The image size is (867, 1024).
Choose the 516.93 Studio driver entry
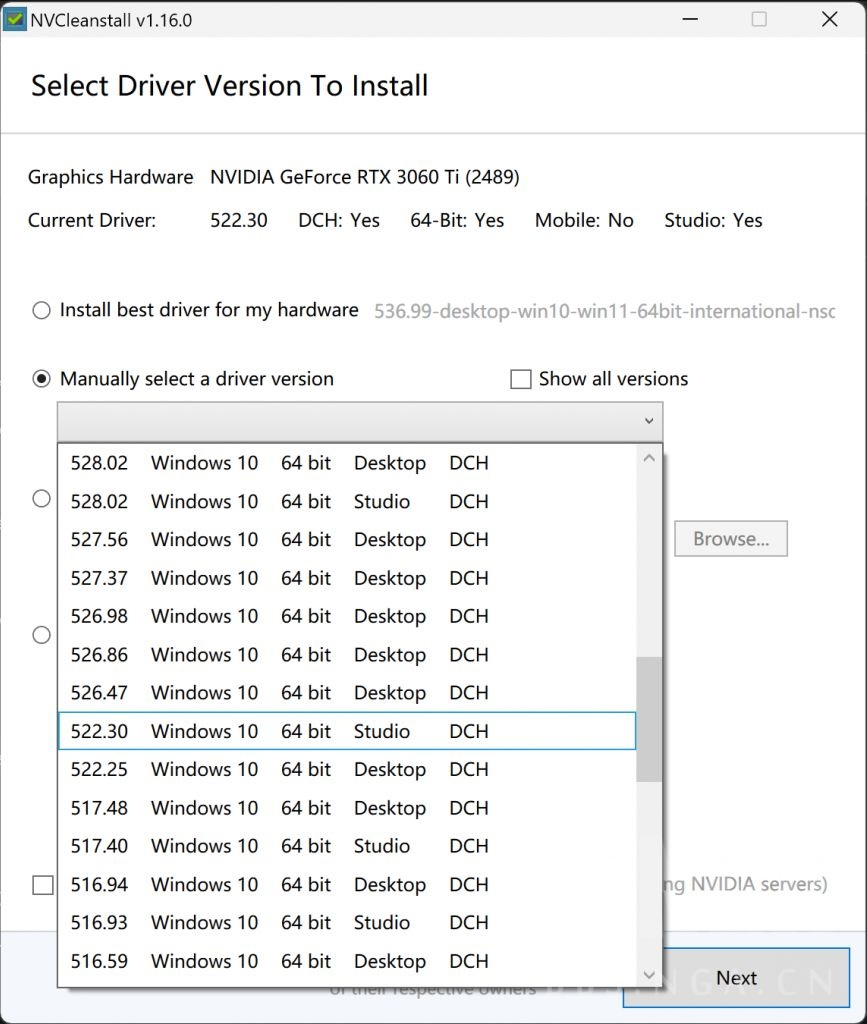pos(300,923)
